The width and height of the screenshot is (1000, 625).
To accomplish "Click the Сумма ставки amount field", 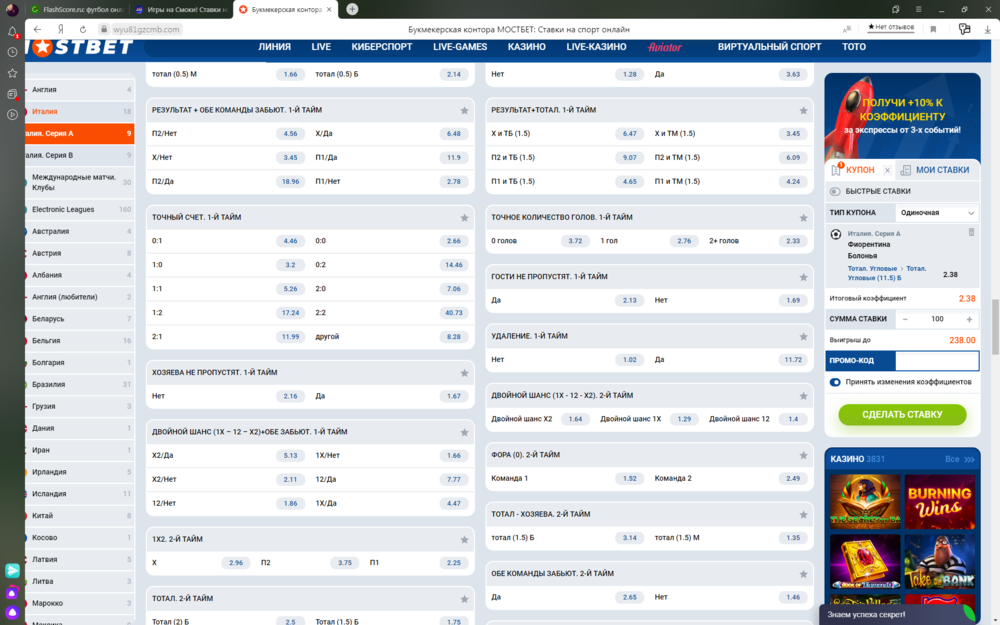I will point(937,320).
